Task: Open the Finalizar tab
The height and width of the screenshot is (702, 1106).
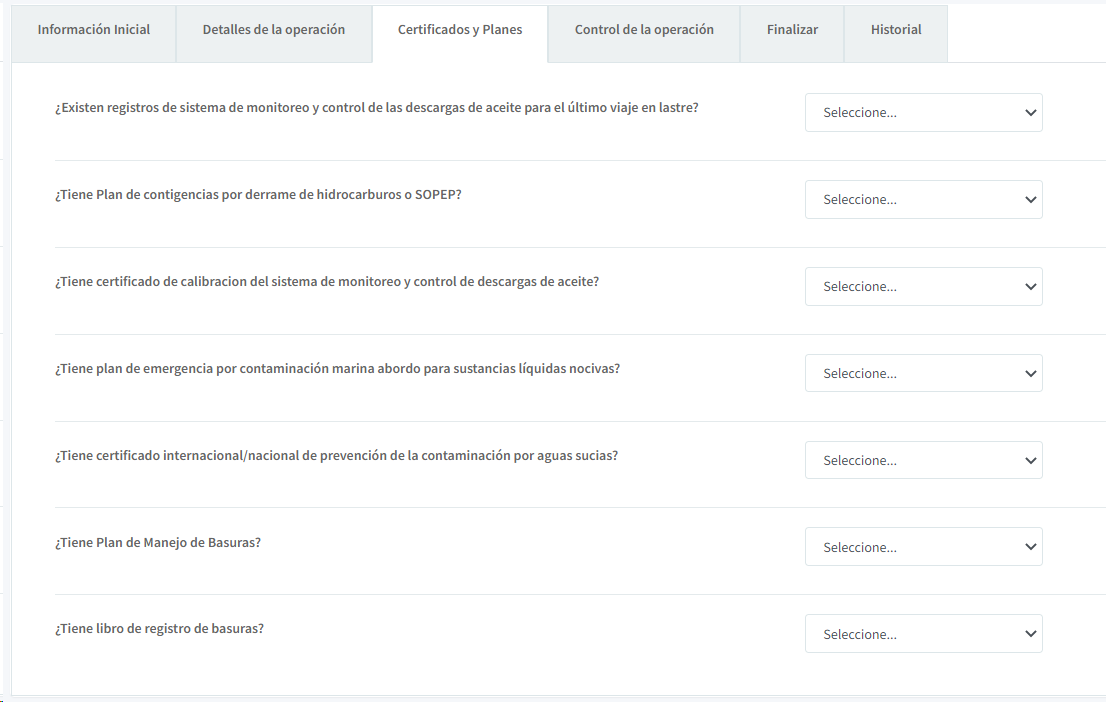Action: click(792, 30)
